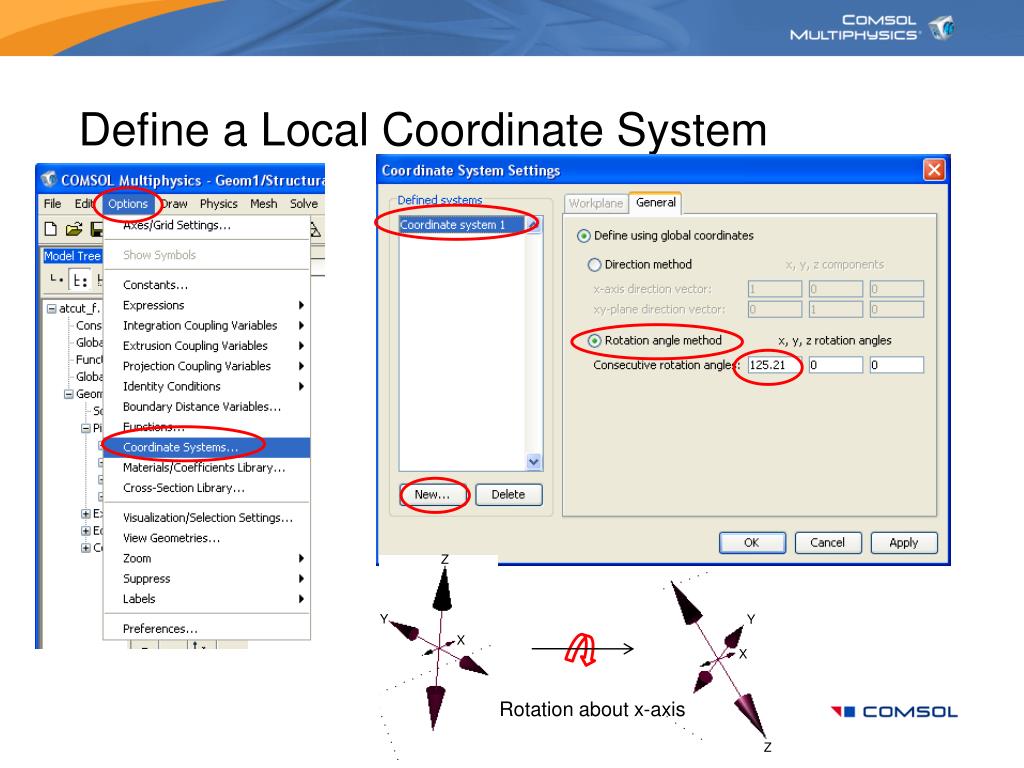The height and width of the screenshot is (768, 1024).
Task: Choose Coordinate Systems menu entry
Action: point(206,447)
